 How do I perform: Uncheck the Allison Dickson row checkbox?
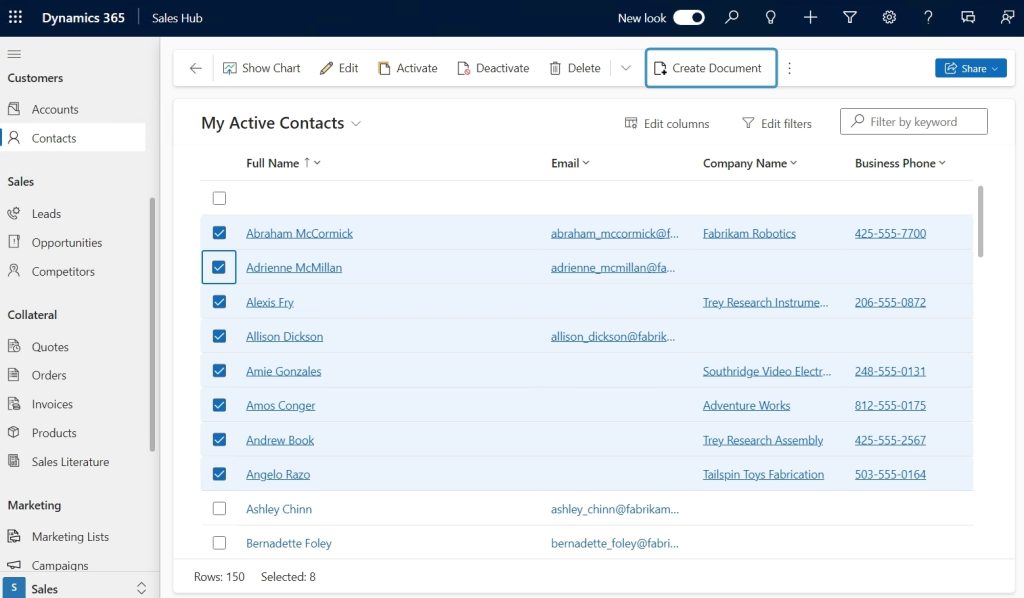pyautogui.click(x=219, y=336)
